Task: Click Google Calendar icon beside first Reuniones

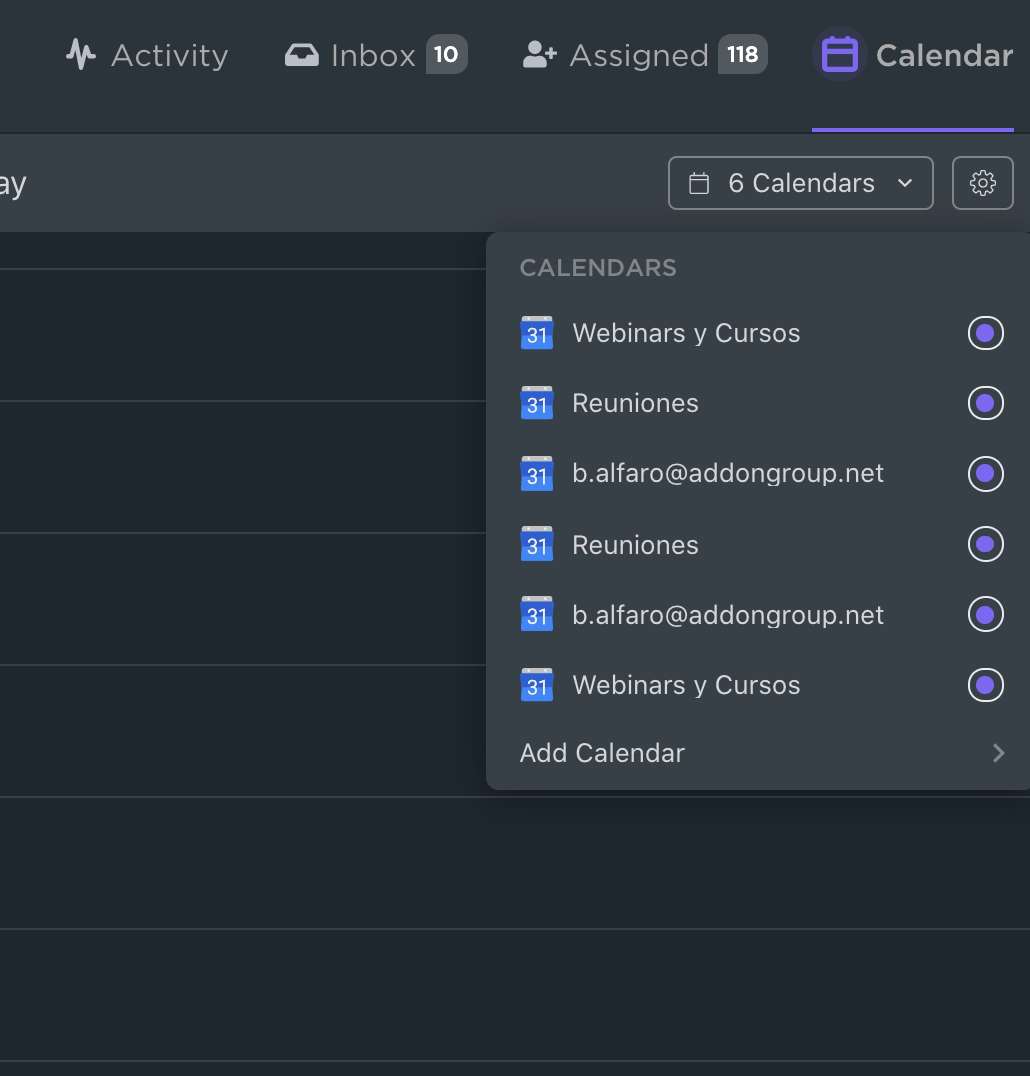Action: [537, 403]
